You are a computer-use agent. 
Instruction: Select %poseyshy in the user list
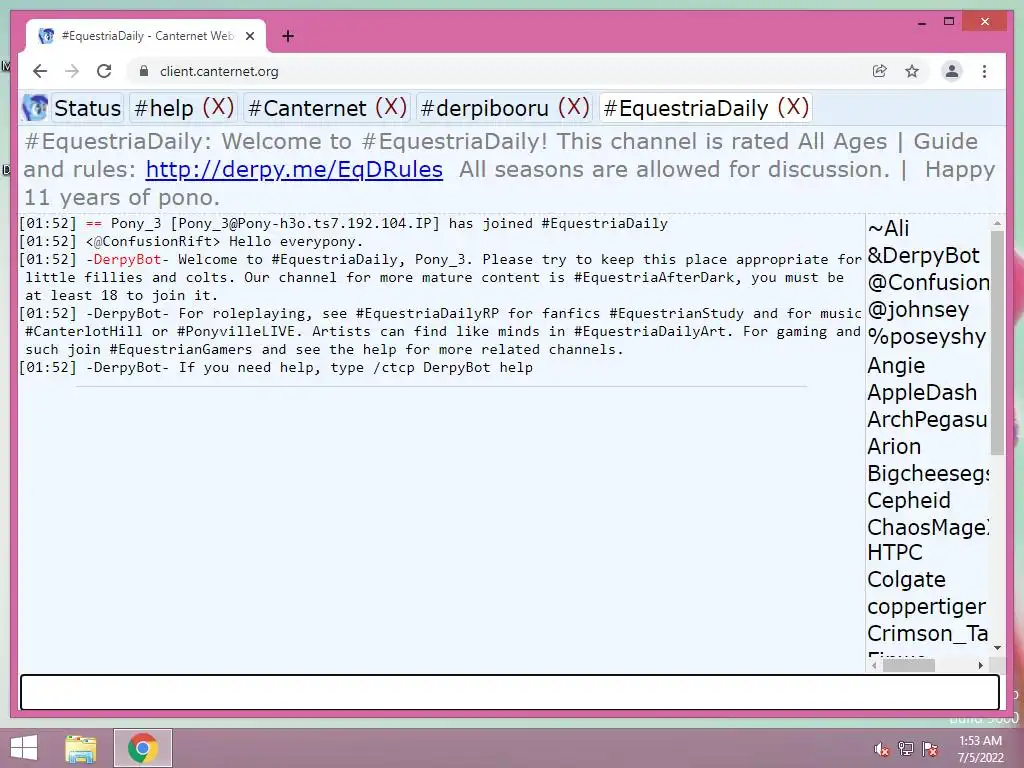pyautogui.click(x=927, y=337)
